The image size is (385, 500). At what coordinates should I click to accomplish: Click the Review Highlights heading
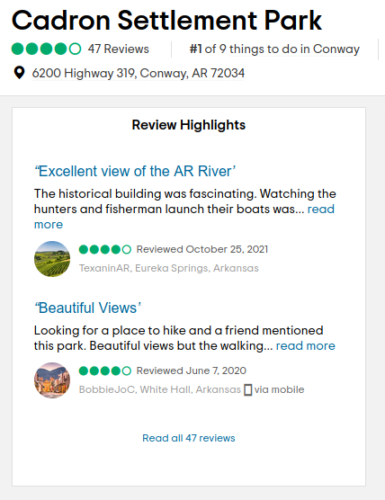pos(189,125)
